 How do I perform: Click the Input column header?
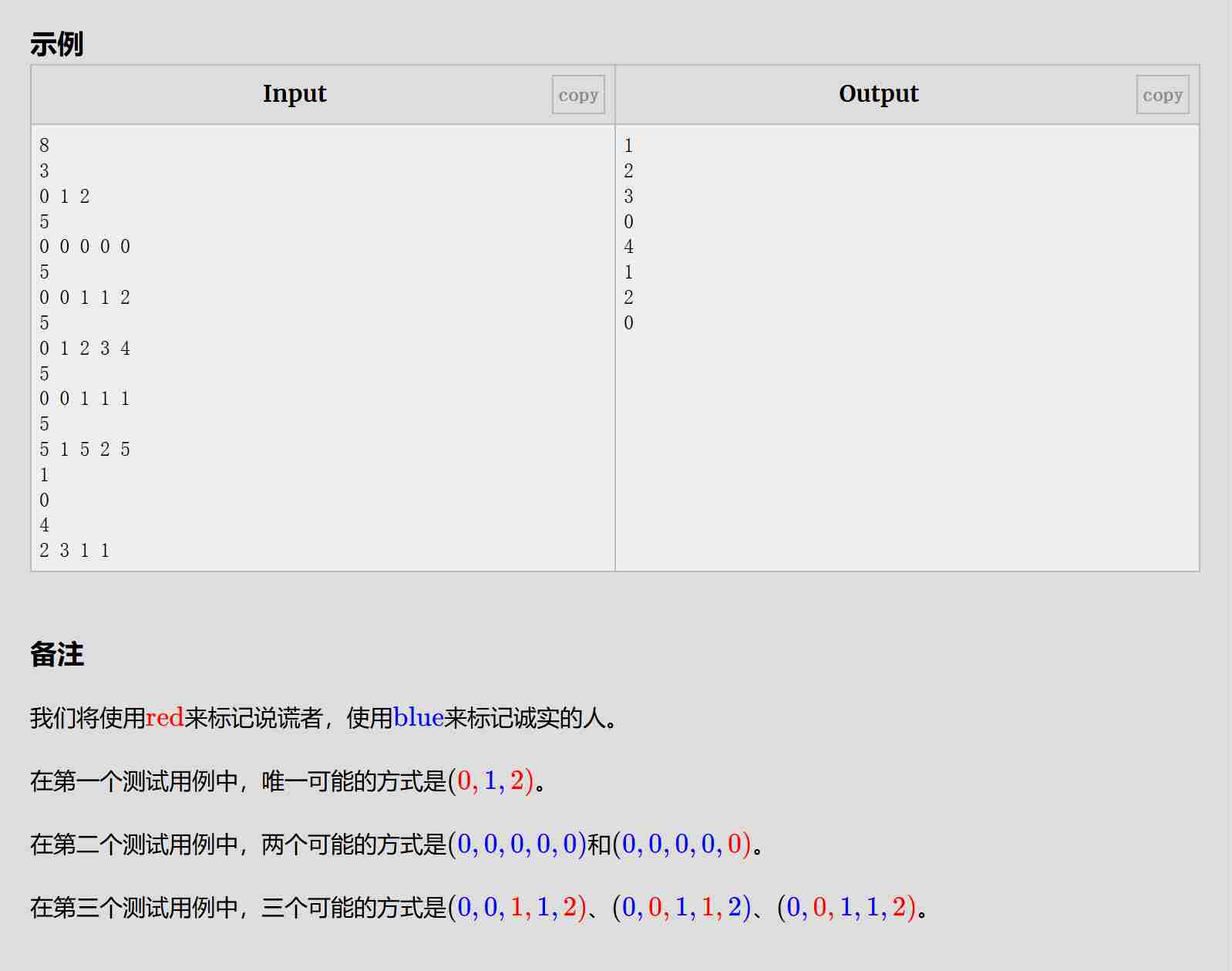pyautogui.click(x=295, y=93)
